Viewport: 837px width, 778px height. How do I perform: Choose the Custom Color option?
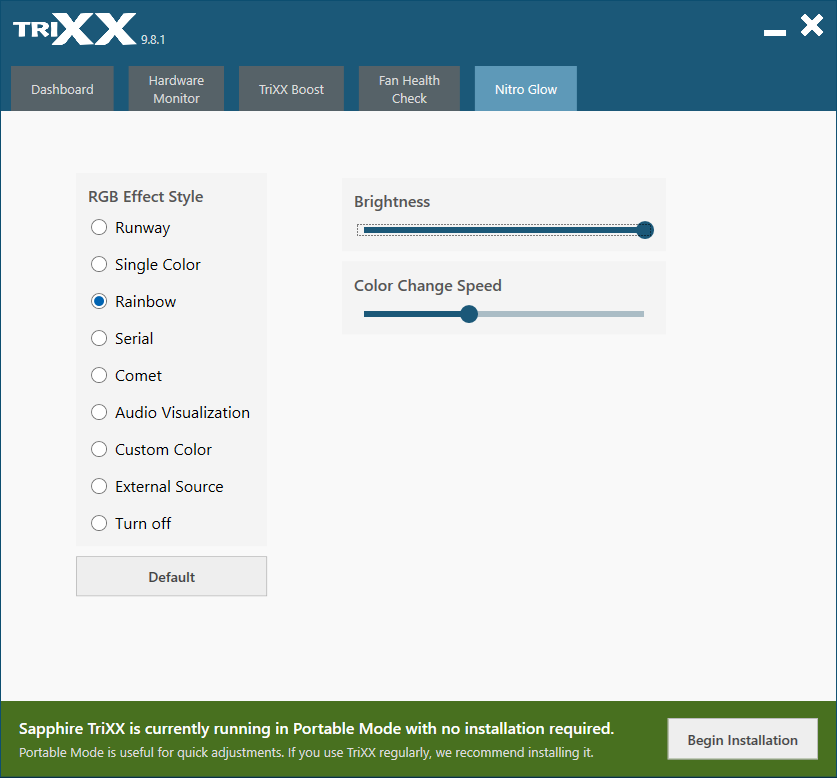(x=99, y=449)
